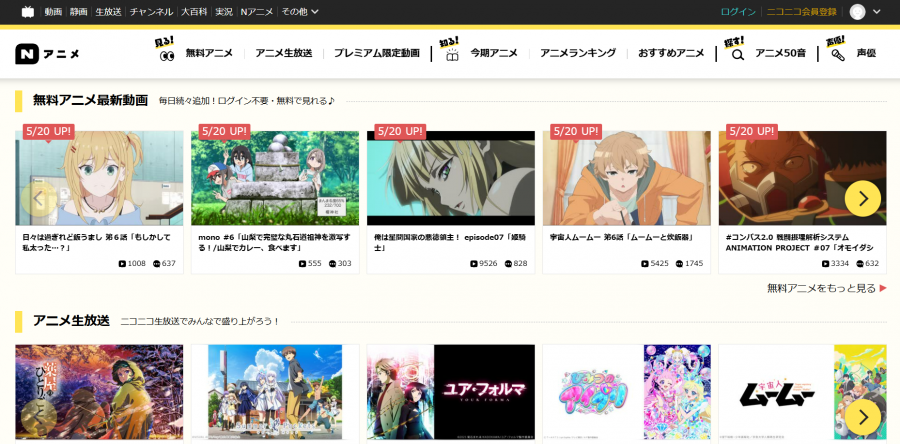
Task: Open ユア・フォルマ live broadcast thumbnail
Action: [x=451, y=392]
